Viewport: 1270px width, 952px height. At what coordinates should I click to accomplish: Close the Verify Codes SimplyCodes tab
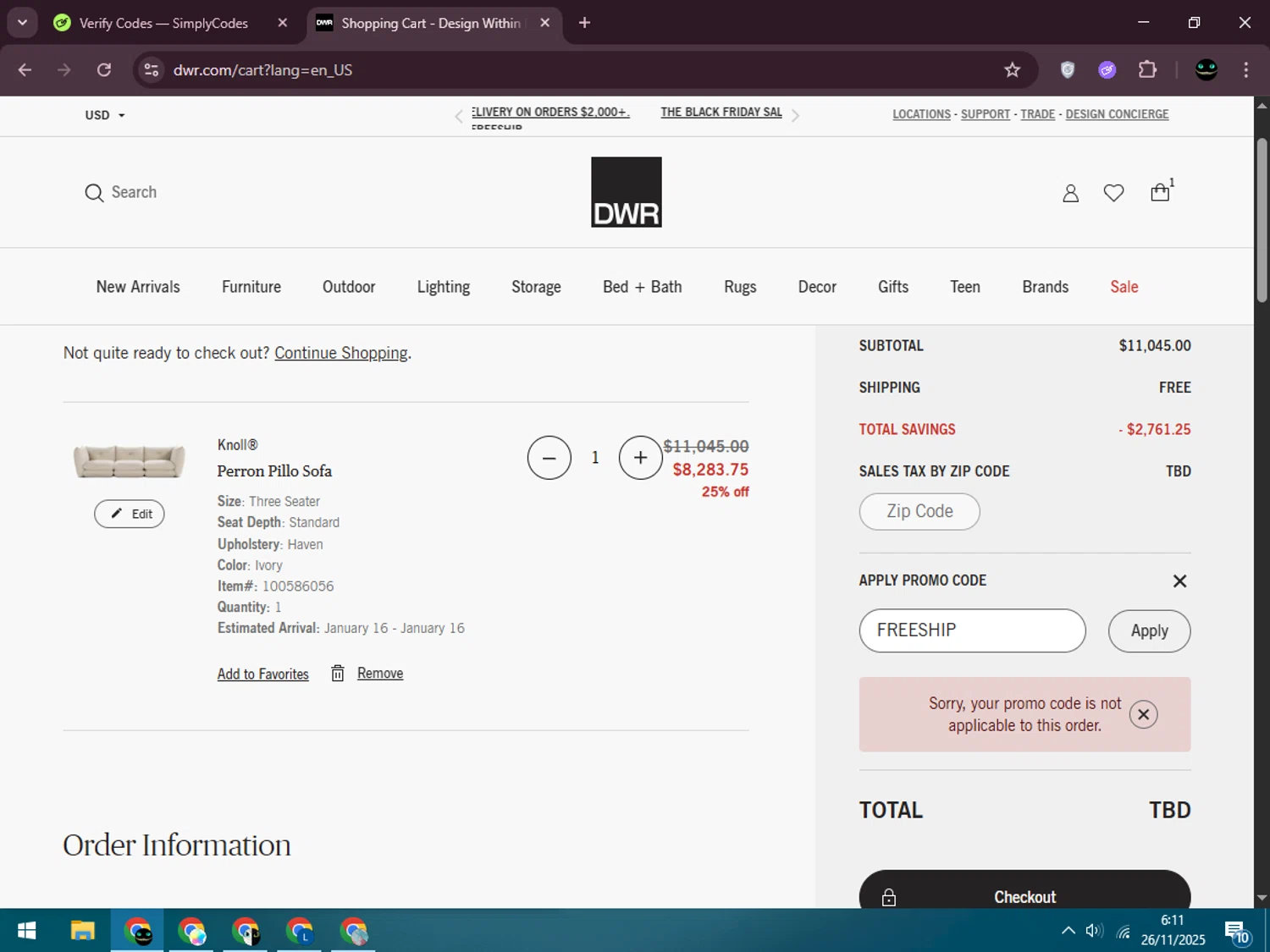click(x=283, y=23)
